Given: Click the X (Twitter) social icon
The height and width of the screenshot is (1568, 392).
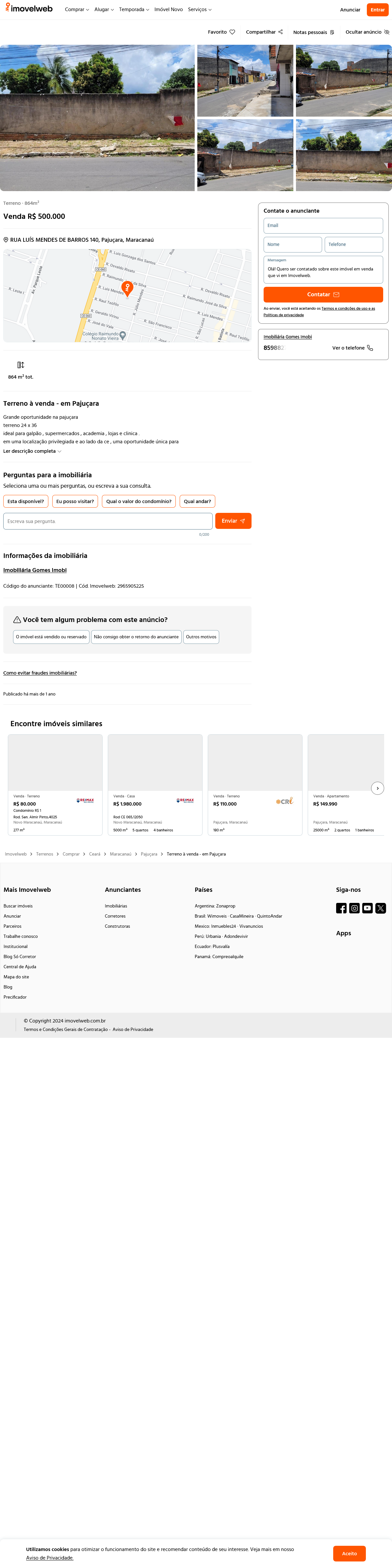Looking at the screenshot, I should (x=381, y=908).
